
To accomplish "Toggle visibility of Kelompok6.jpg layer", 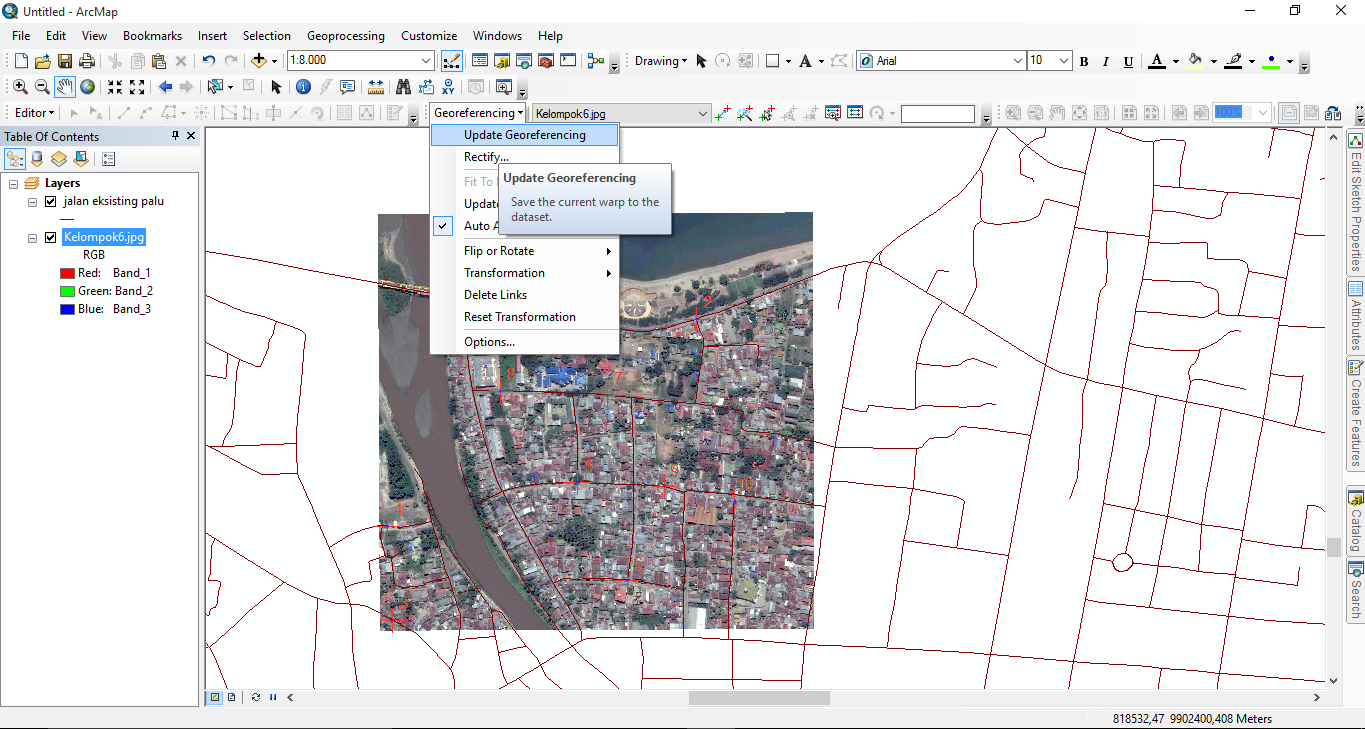I will point(51,237).
